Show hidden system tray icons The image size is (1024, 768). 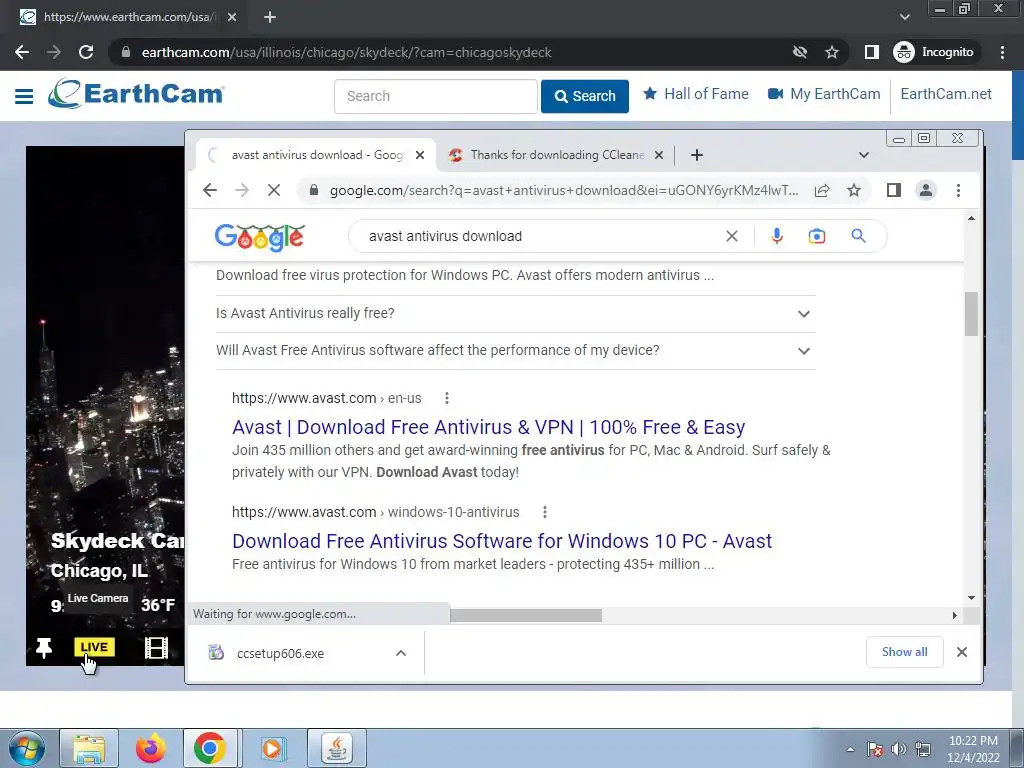[850, 749]
